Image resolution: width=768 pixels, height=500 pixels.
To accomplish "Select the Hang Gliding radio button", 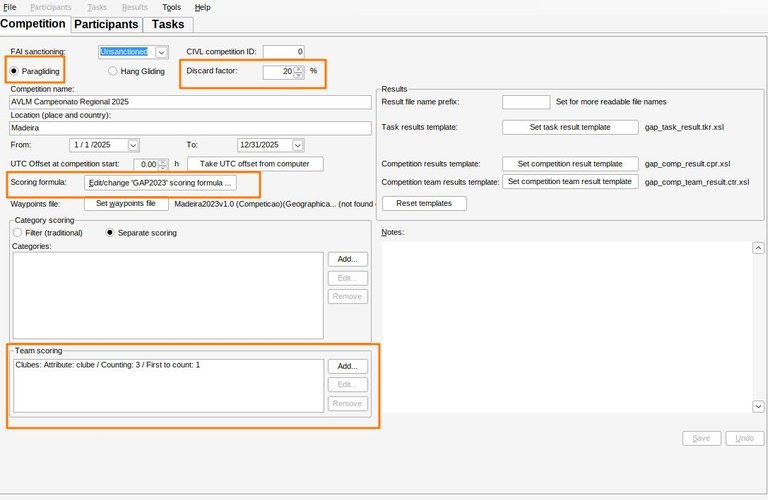I will pyautogui.click(x=113, y=71).
